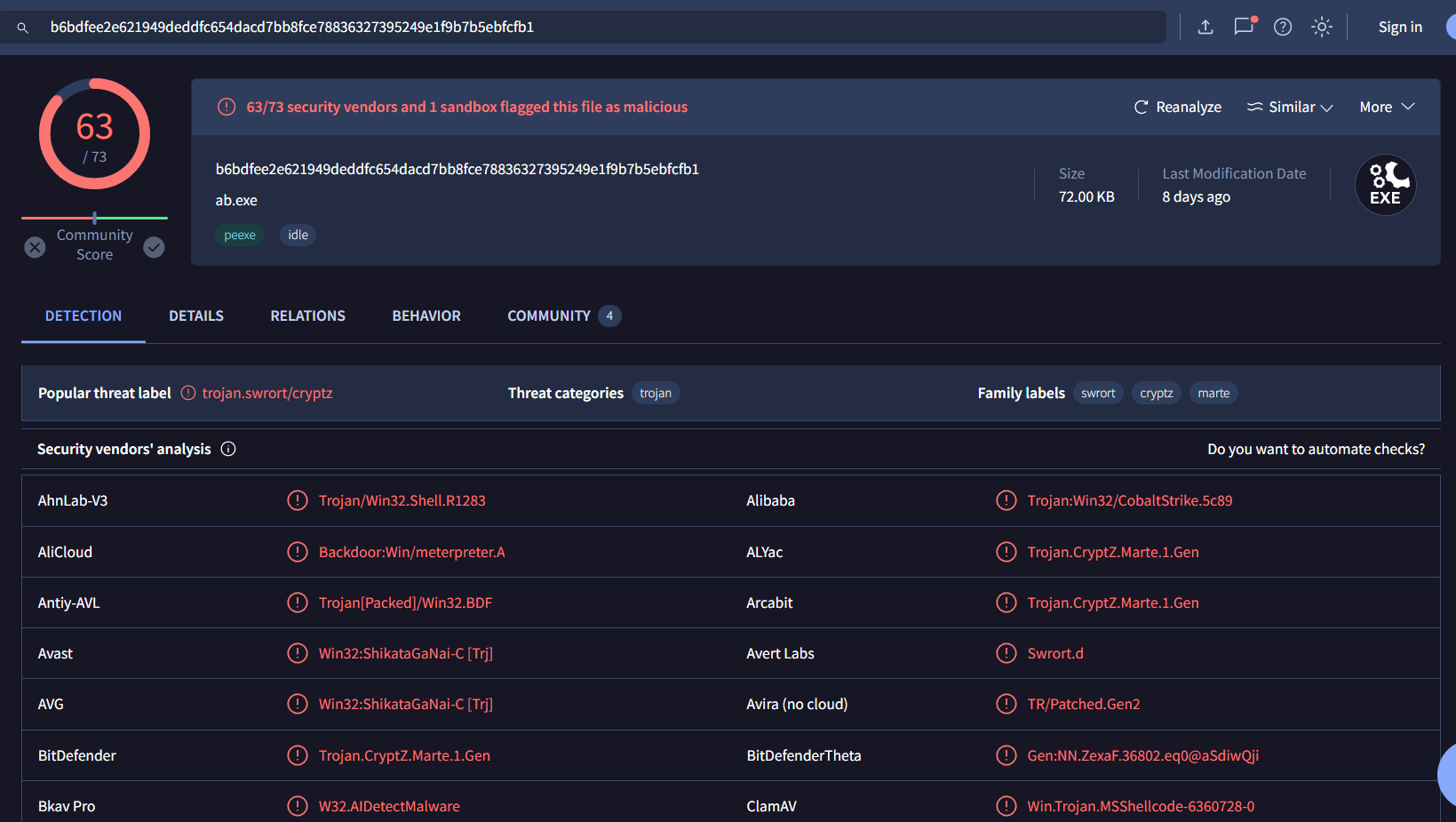Open the More dropdown menu

[1386, 107]
